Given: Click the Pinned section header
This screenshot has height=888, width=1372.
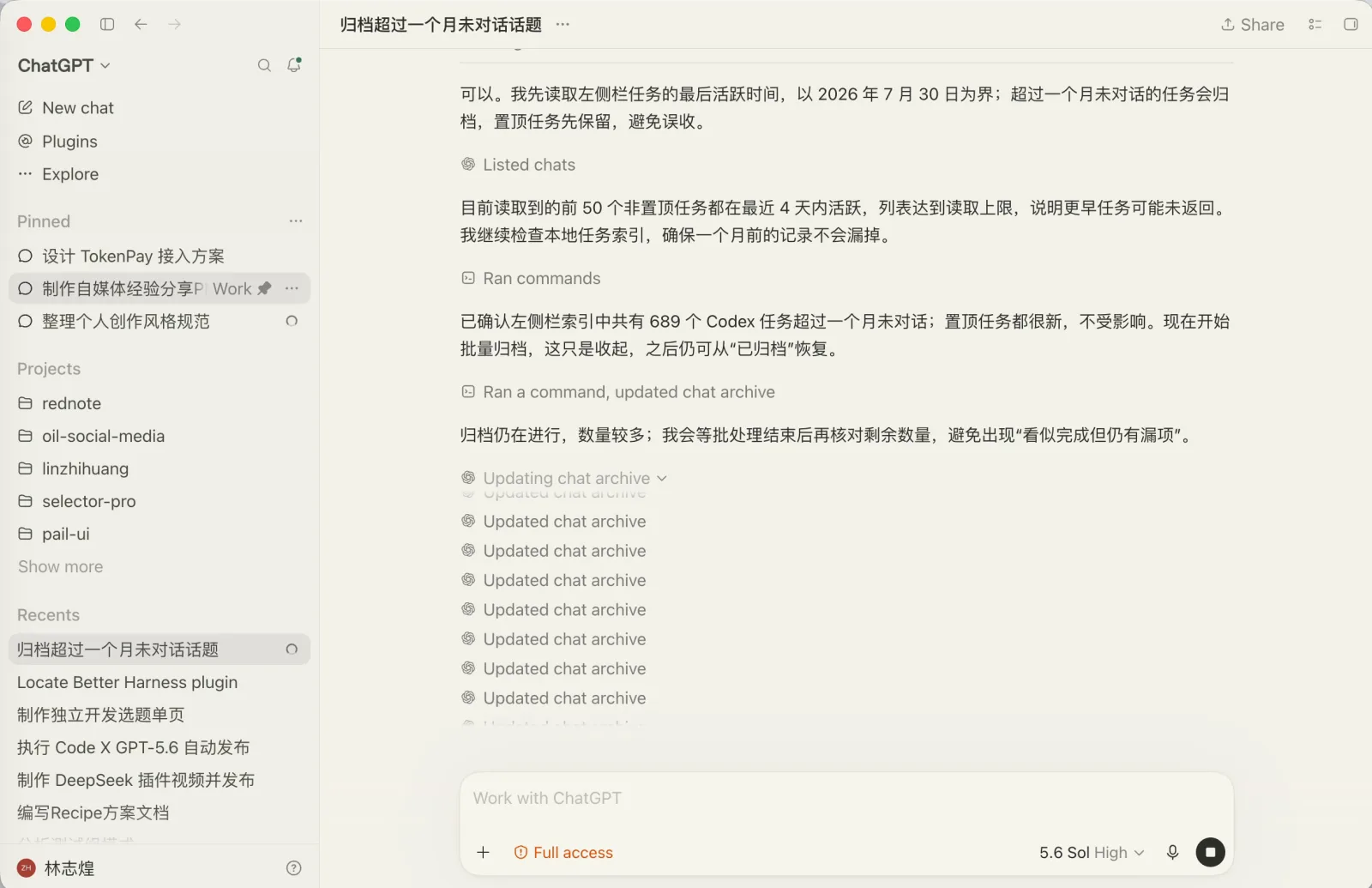Looking at the screenshot, I should (44, 221).
